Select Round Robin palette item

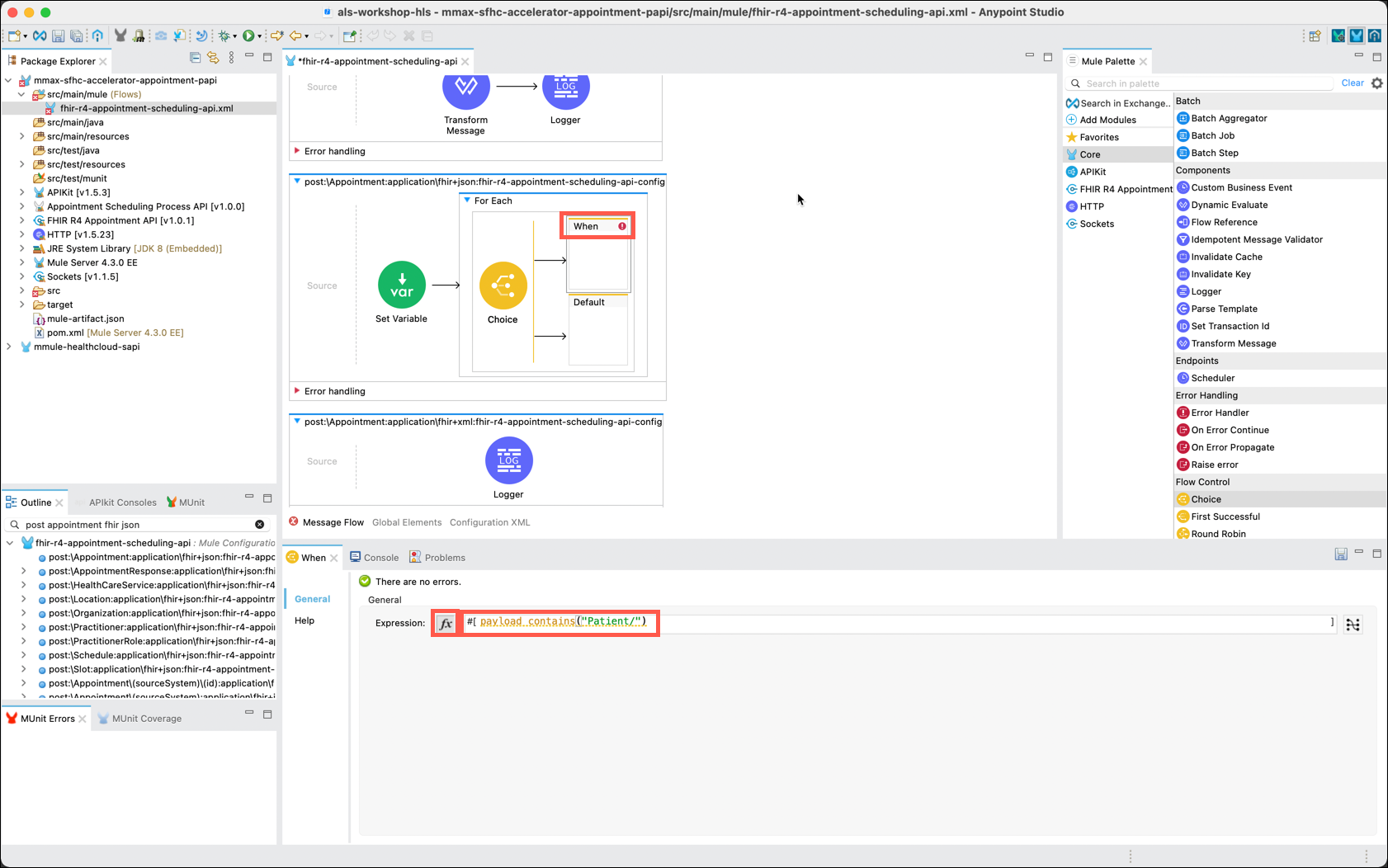click(x=1211, y=534)
